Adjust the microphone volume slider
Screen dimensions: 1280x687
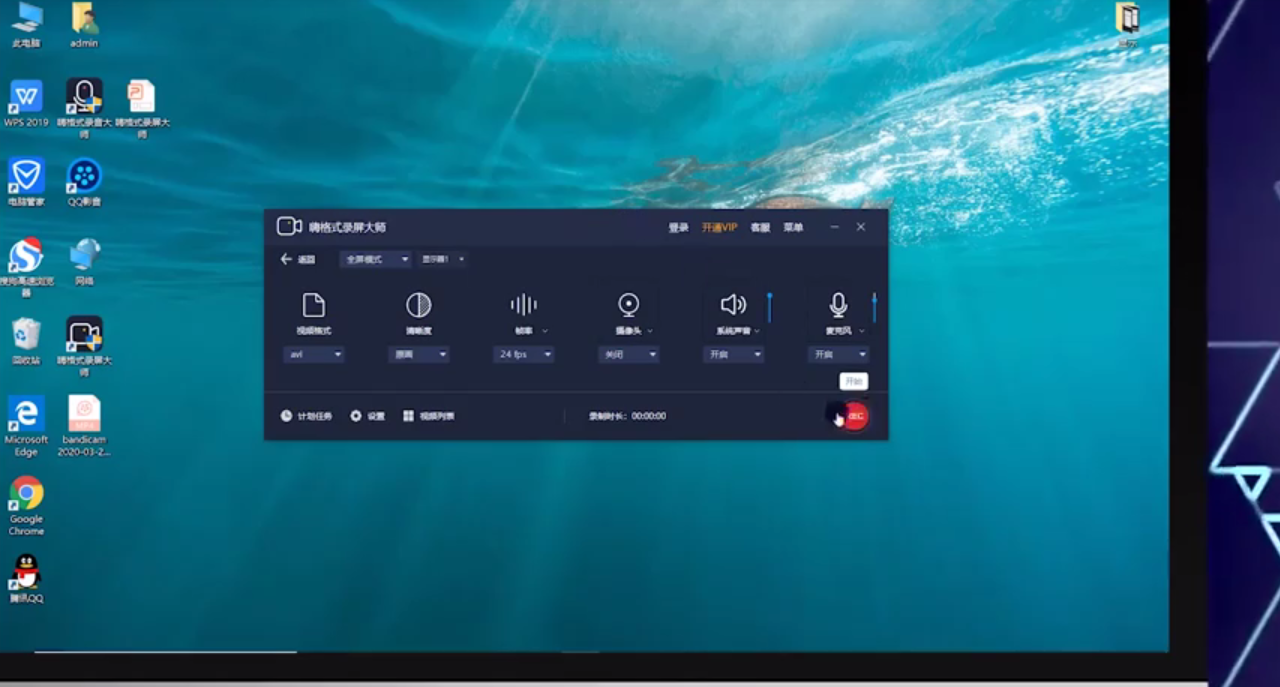point(874,307)
